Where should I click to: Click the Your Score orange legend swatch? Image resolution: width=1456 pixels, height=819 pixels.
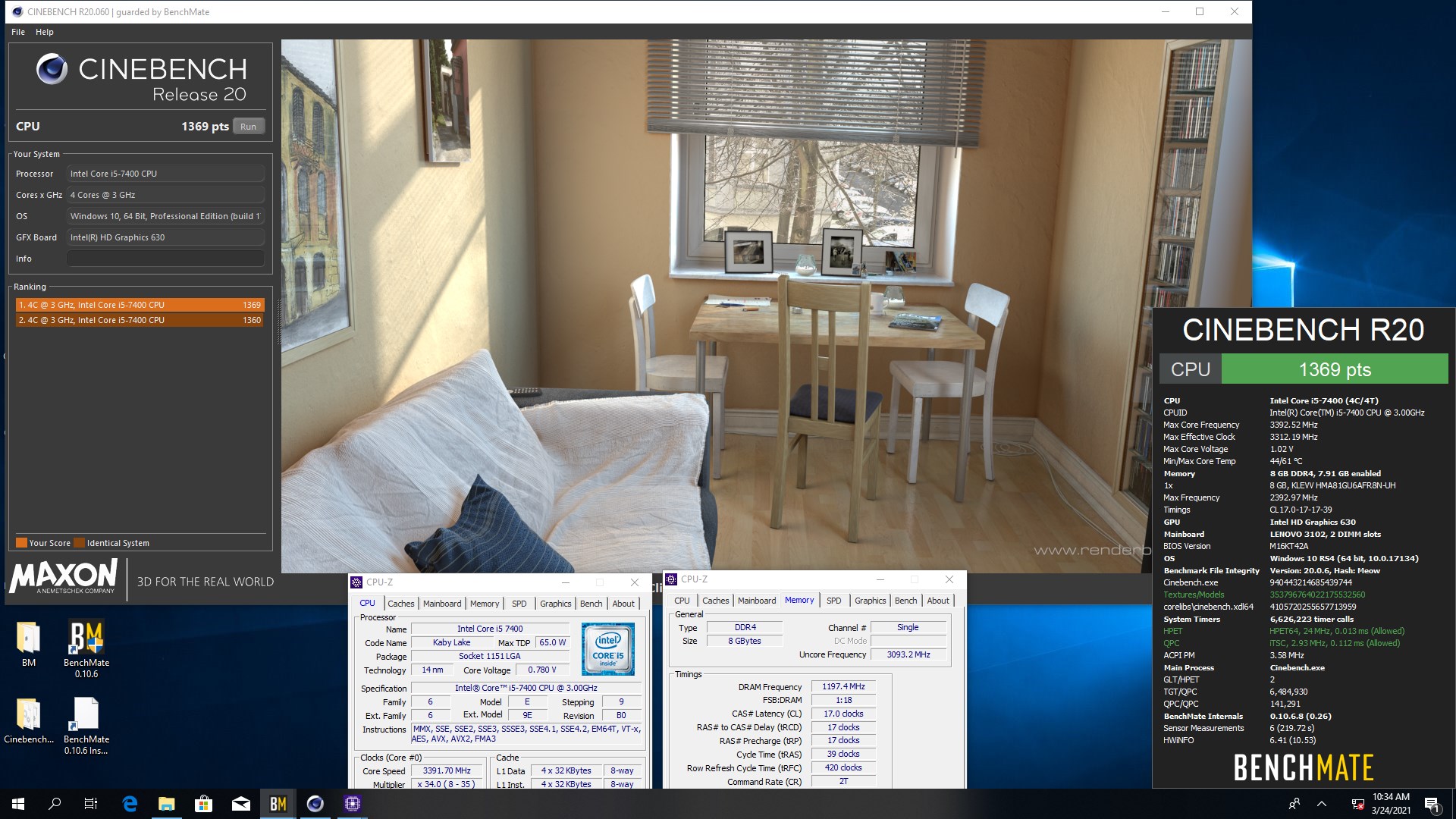coord(21,543)
